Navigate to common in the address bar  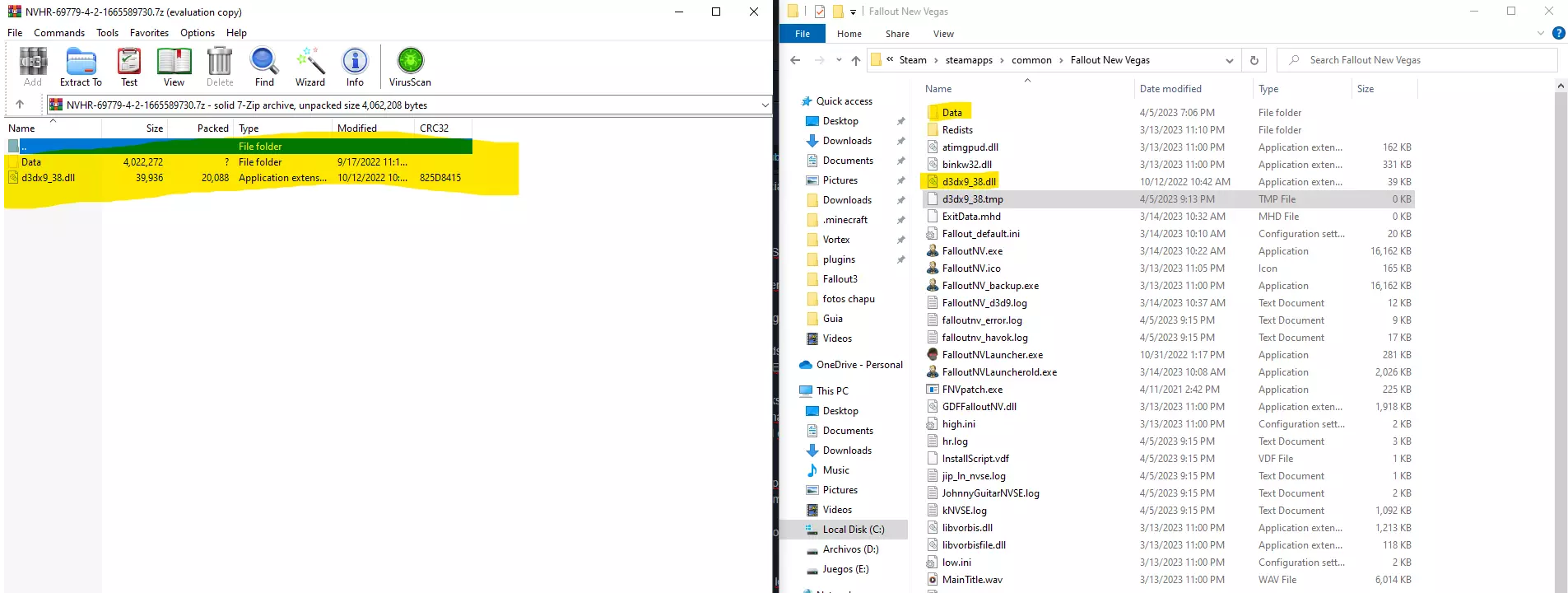(x=1031, y=60)
